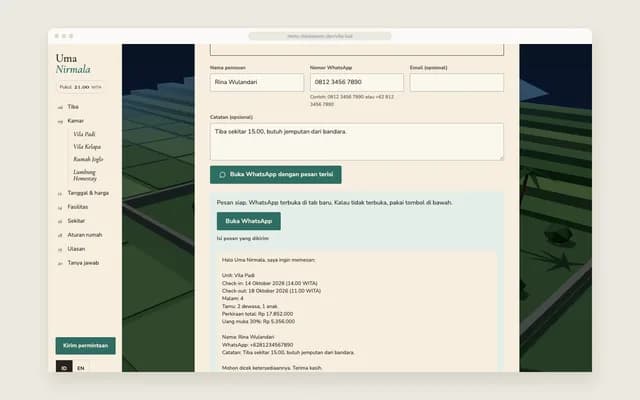Click the 'Pesan siap' status message
The height and width of the screenshot is (400, 640).
pyautogui.click(x=335, y=203)
